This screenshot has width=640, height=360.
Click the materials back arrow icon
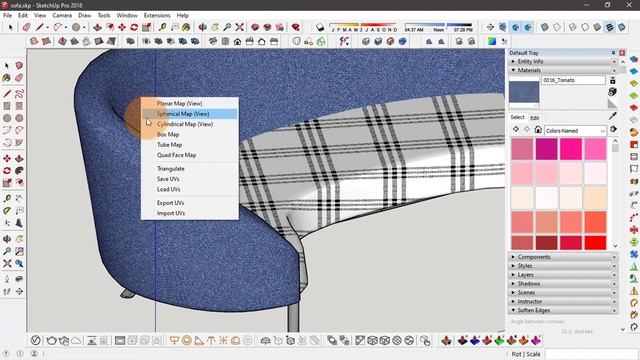click(516, 130)
